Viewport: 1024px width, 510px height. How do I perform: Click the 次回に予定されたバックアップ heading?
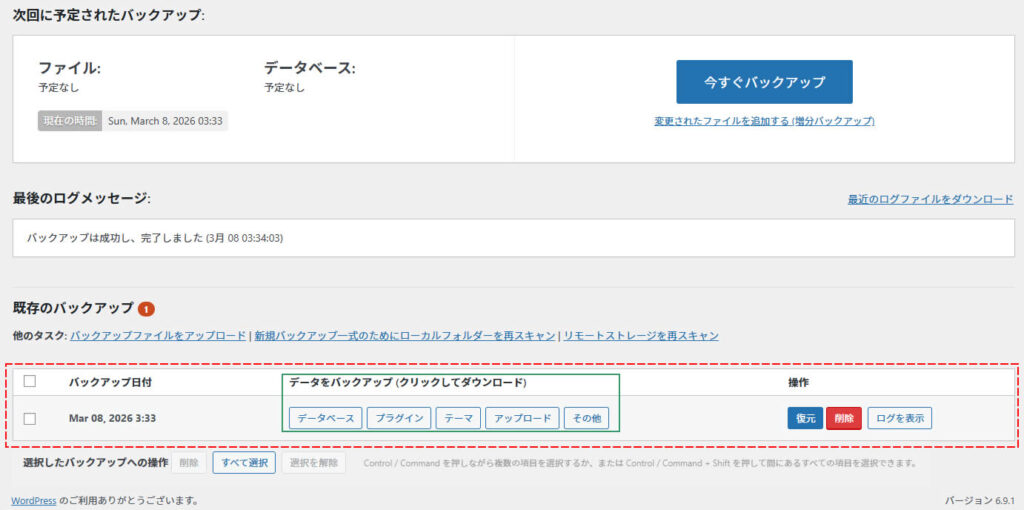pos(109,14)
